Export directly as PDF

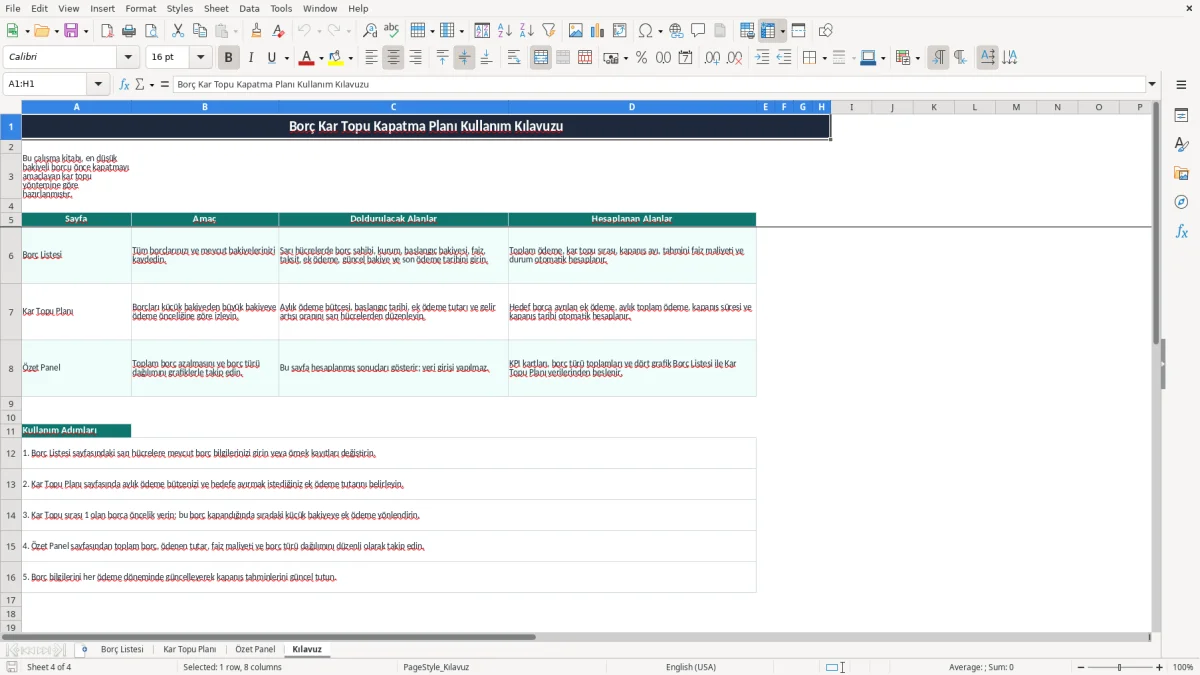click(107, 31)
